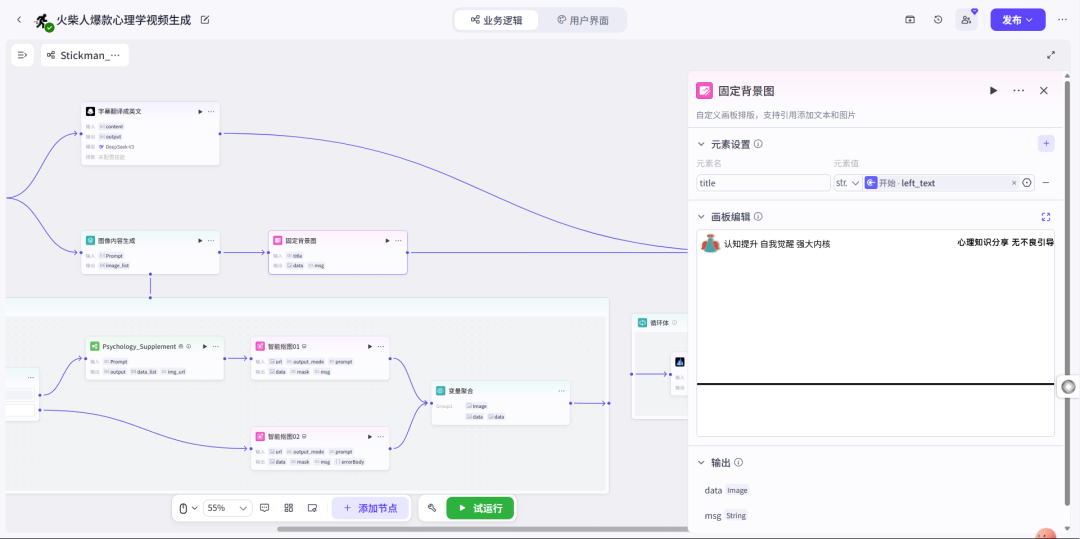Click the 添加节点 button

click(370, 508)
